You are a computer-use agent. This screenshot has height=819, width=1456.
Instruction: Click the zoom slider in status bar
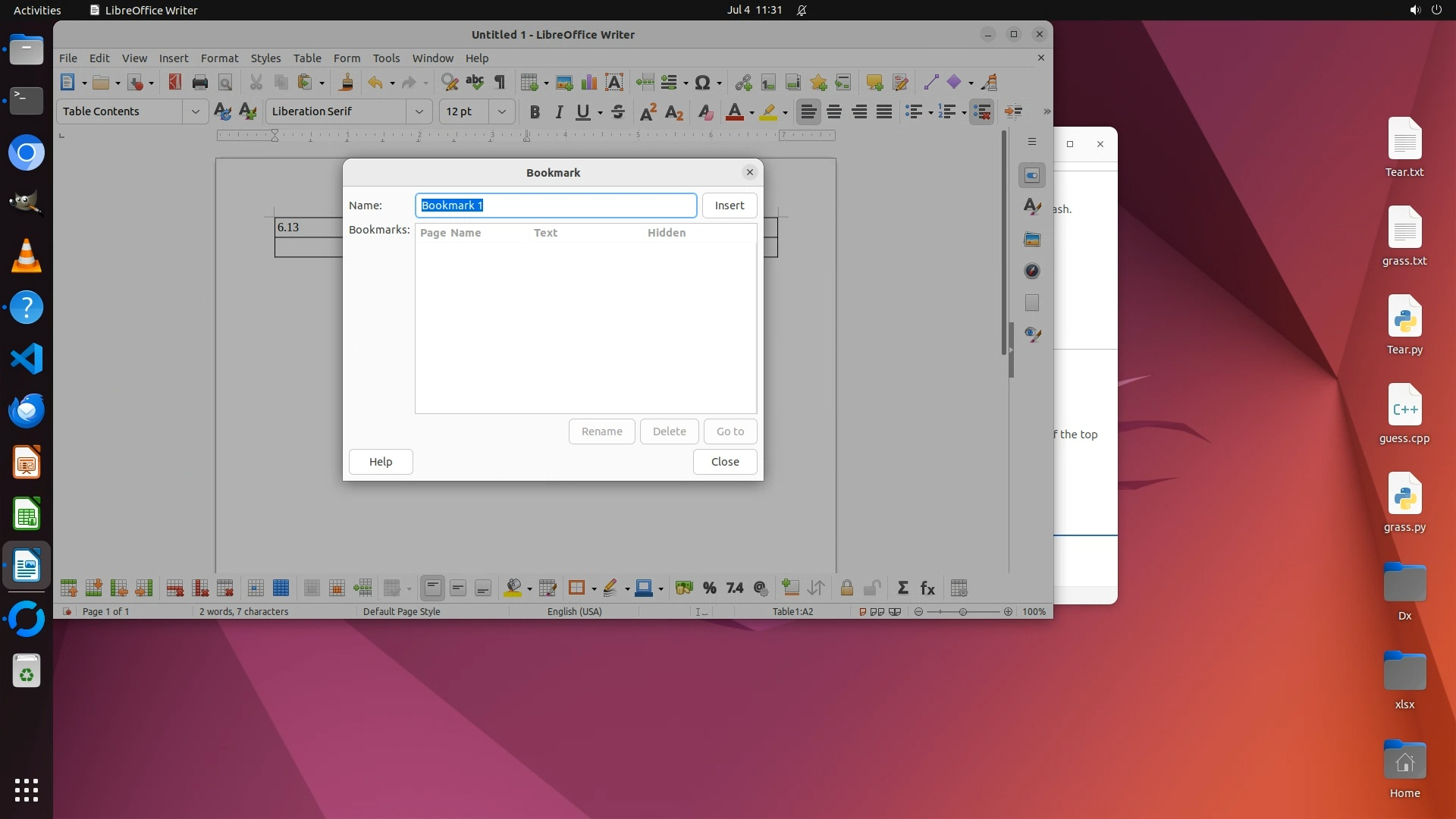click(x=962, y=612)
